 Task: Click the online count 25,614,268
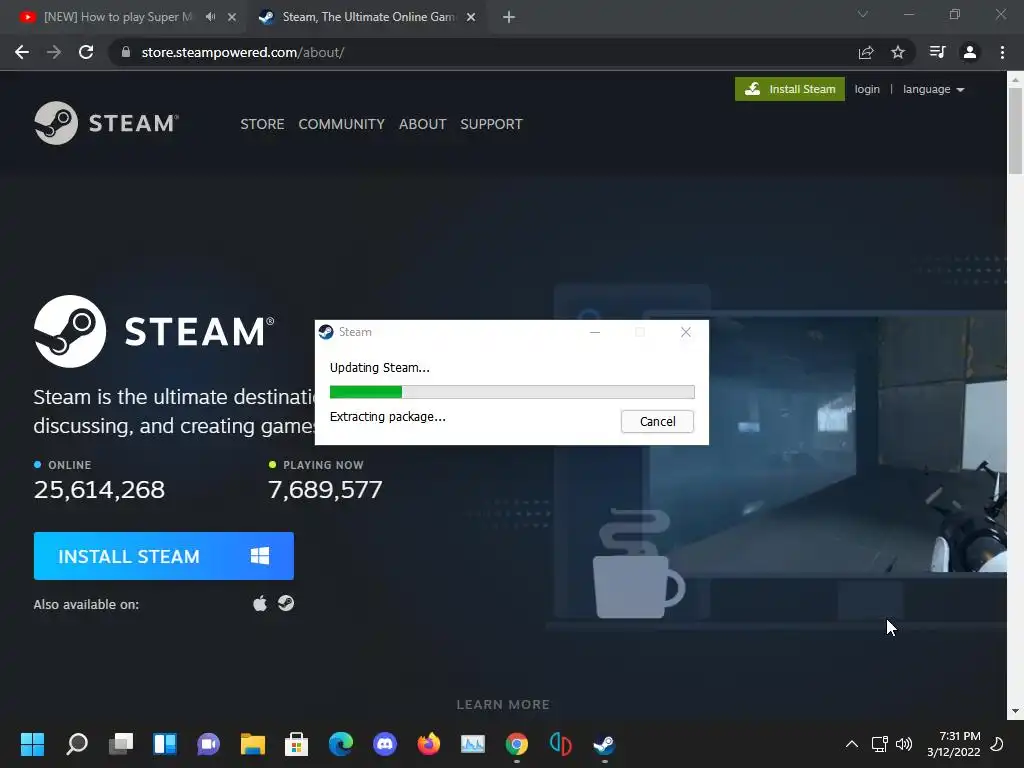99,489
